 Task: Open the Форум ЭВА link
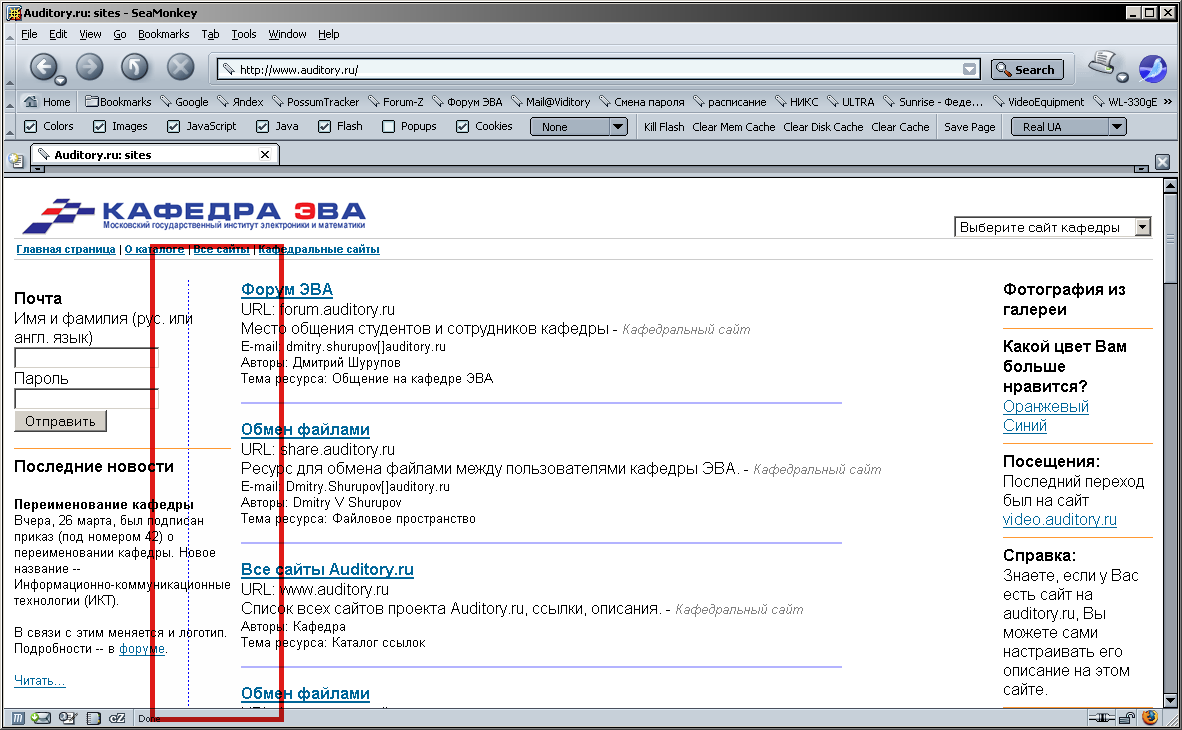coord(286,290)
